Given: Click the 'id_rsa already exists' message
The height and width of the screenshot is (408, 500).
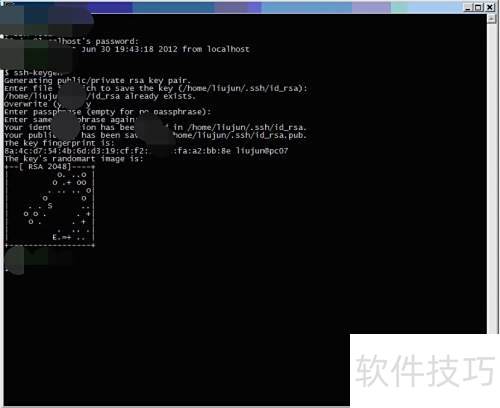Looking at the screenshot, I should click(x=141, y=96).
